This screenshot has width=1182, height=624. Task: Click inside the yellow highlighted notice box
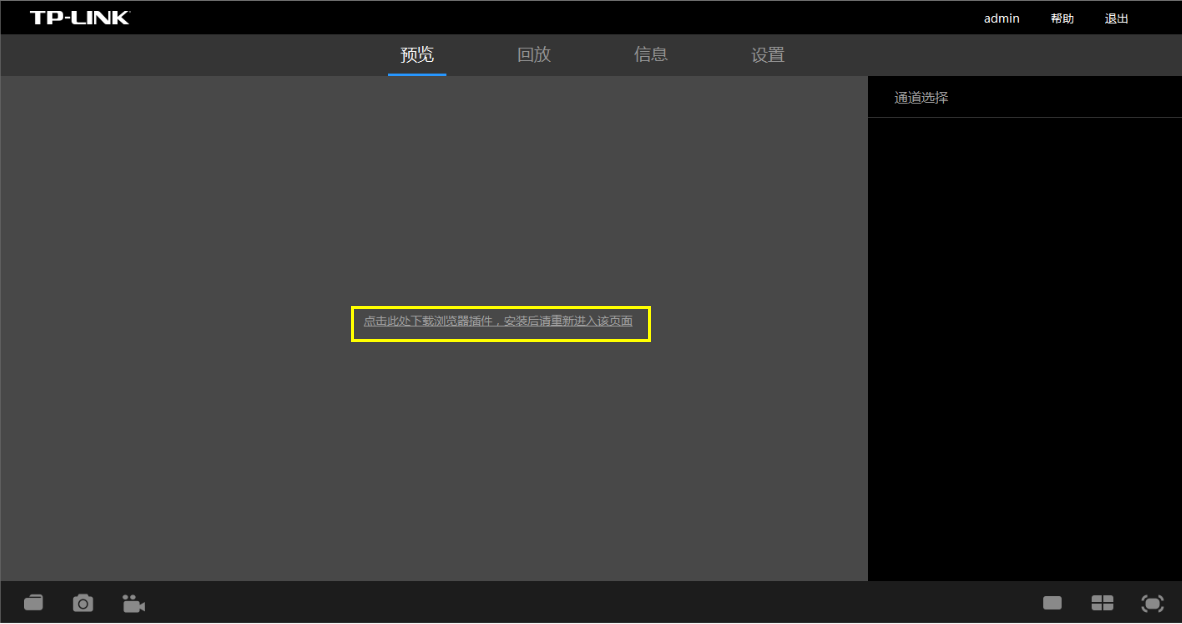tap(500, 324)
